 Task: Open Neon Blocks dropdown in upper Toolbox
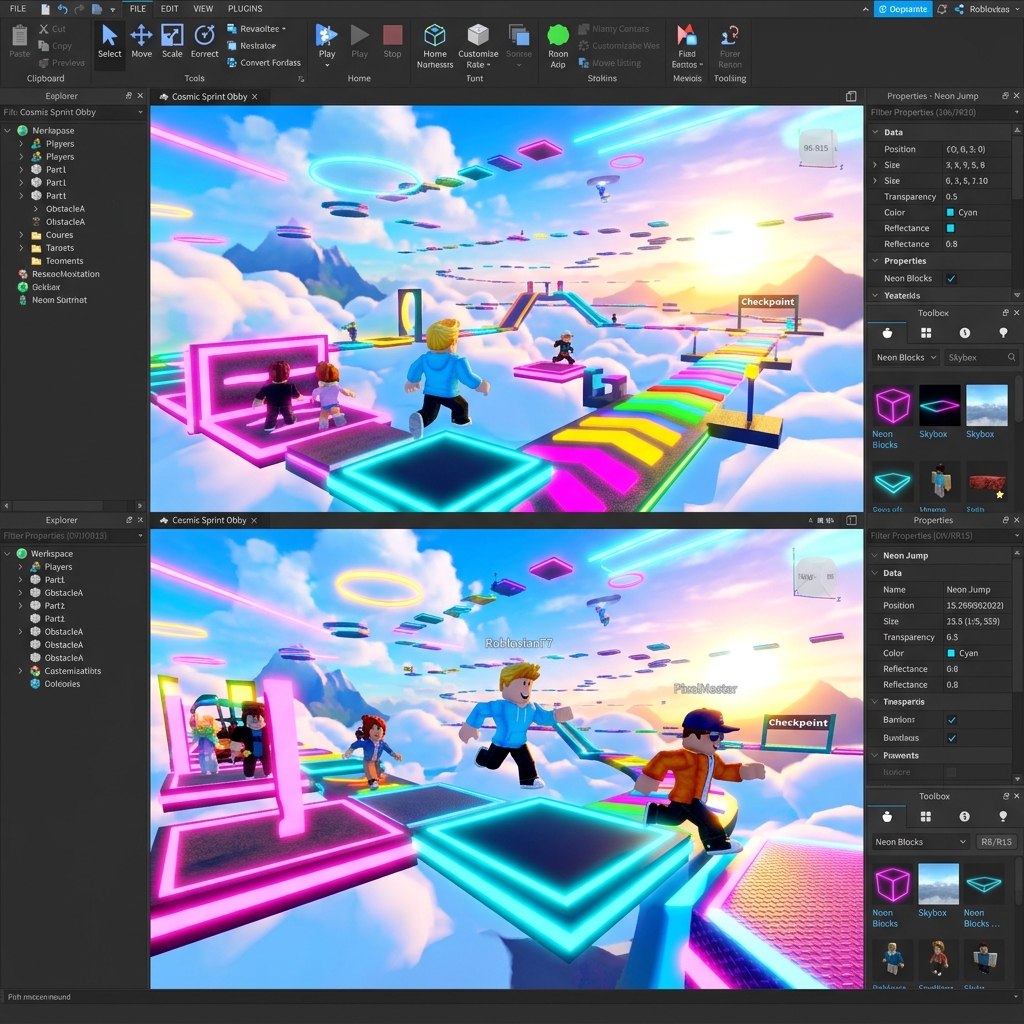click(906, 358)
